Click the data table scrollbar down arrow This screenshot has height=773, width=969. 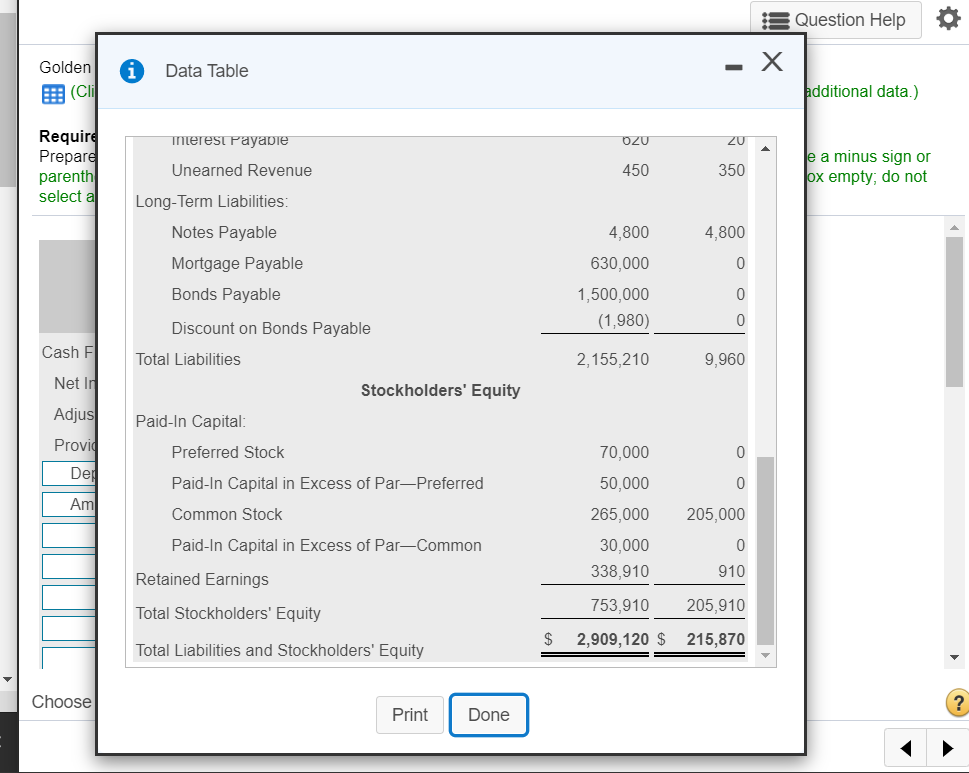point(765,655)
